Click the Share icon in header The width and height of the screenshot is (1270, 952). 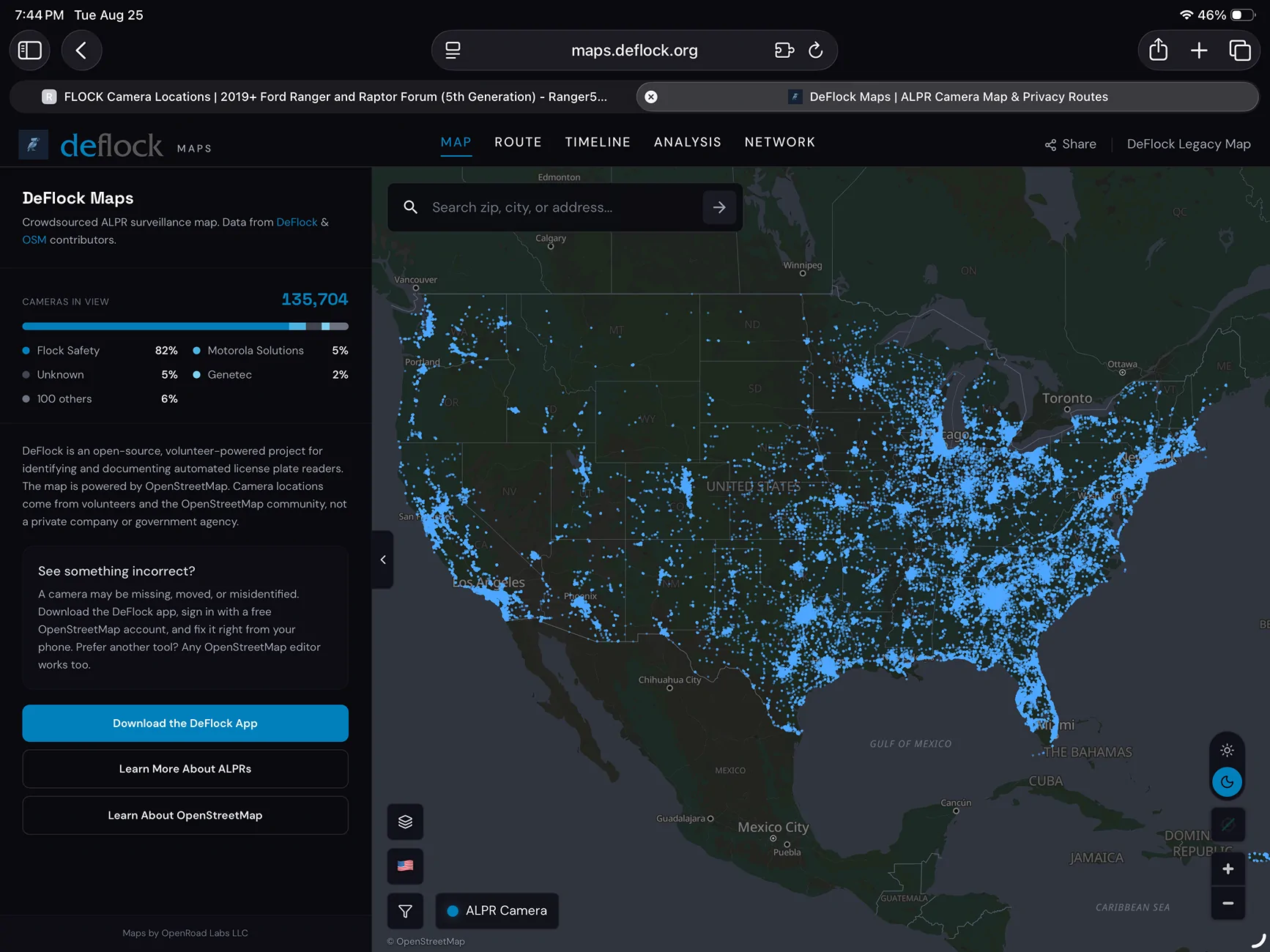(1050, 145)
